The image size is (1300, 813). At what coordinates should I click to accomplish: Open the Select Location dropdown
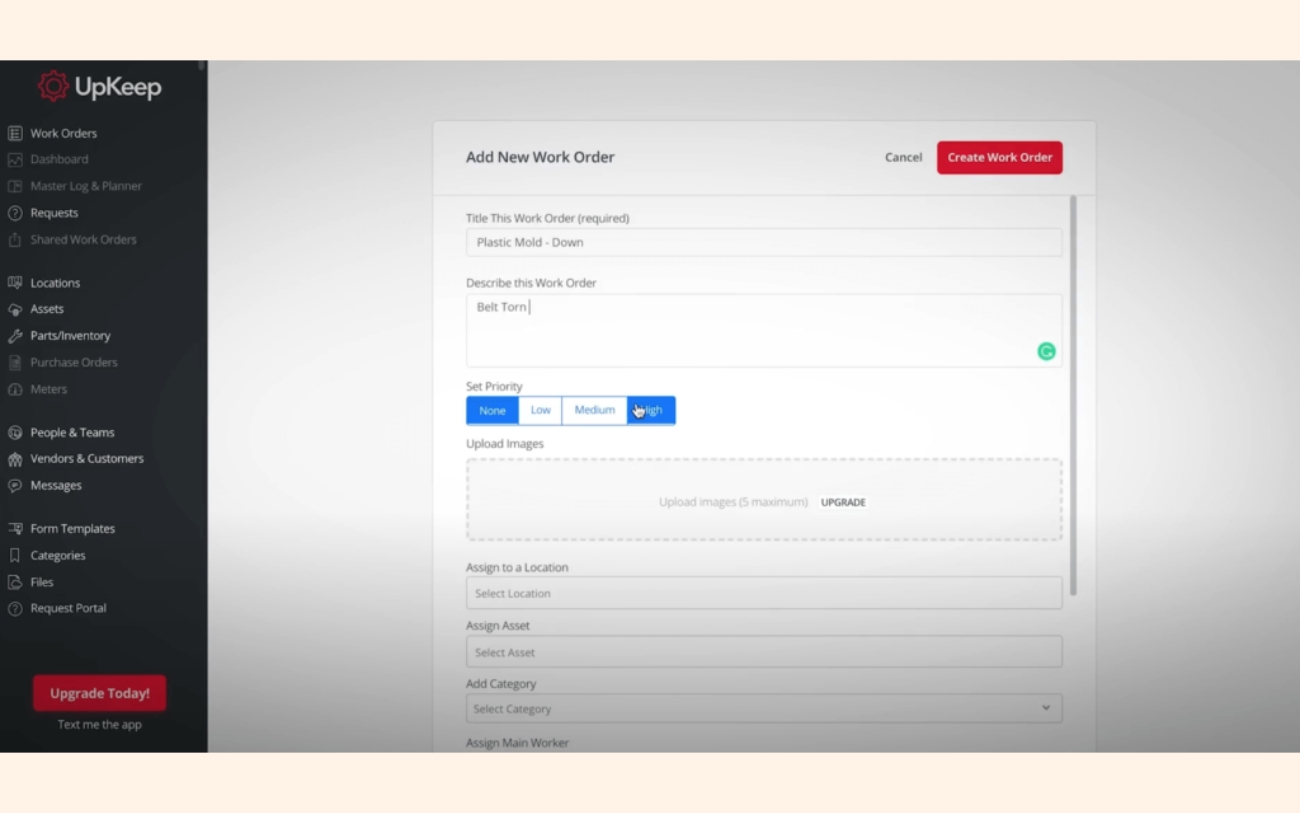(763, 593)
